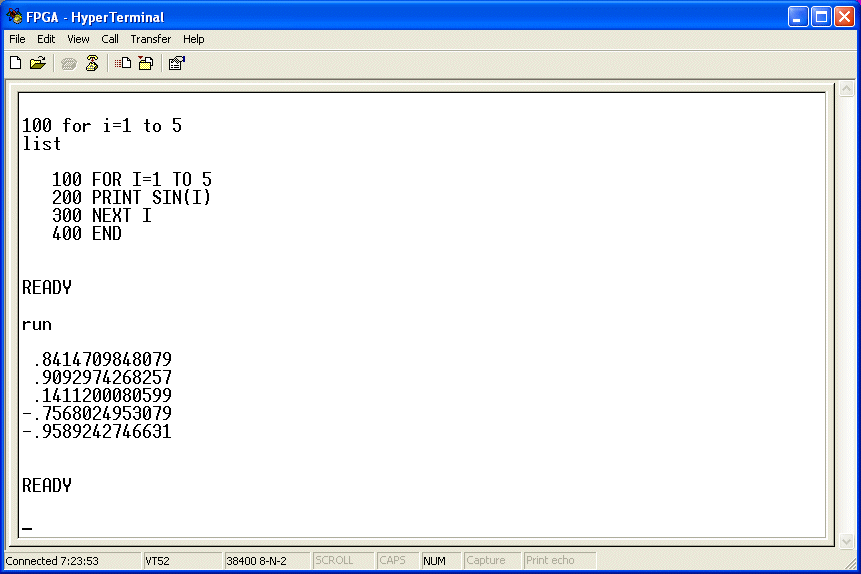Disconnect using the yellow phone icon
This screenshot has height=574, width=861.
click(92, 63)
